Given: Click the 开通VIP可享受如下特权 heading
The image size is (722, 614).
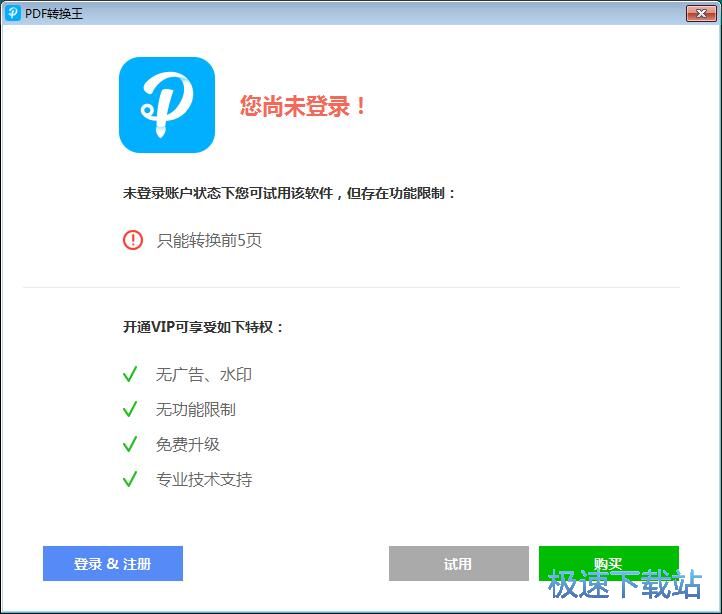Looking at the screenshot, I should click(203, 327).
